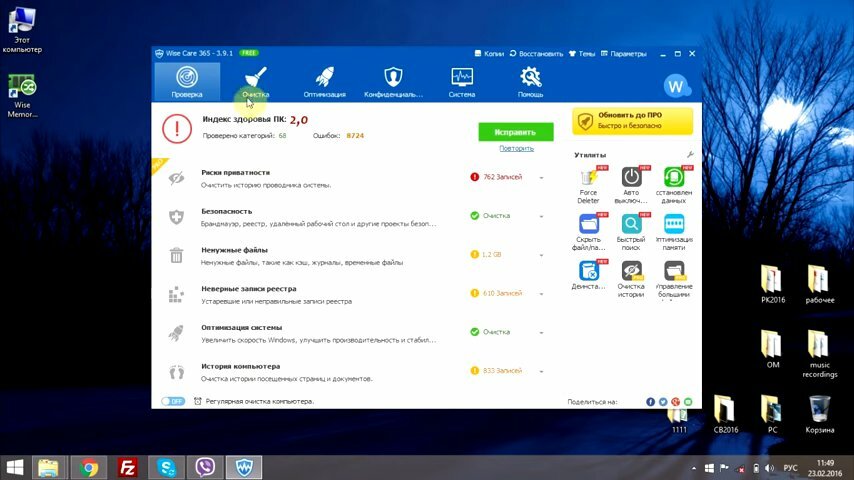Expand Оптимизация системы row arrow
This screenshot has width=854, height=480.
pos(541,332)
